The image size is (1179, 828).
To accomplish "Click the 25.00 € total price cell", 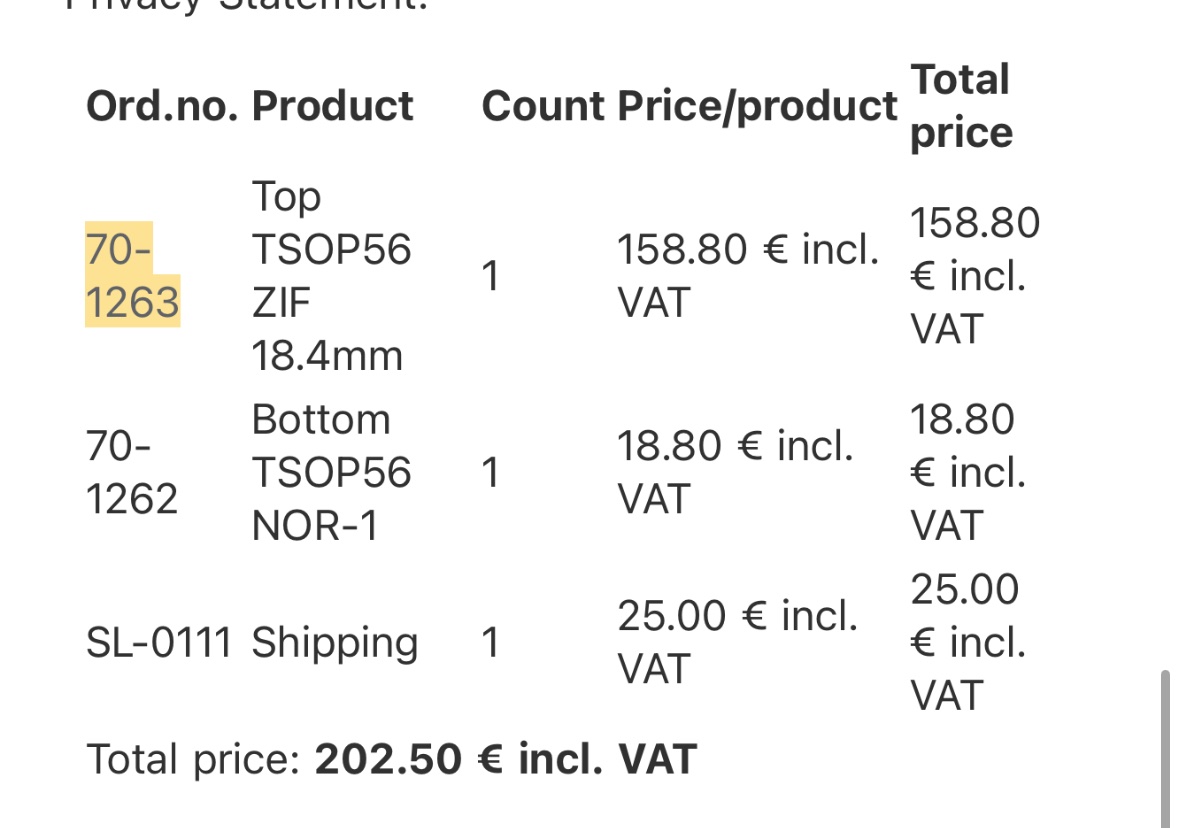I will pos(968,642).
